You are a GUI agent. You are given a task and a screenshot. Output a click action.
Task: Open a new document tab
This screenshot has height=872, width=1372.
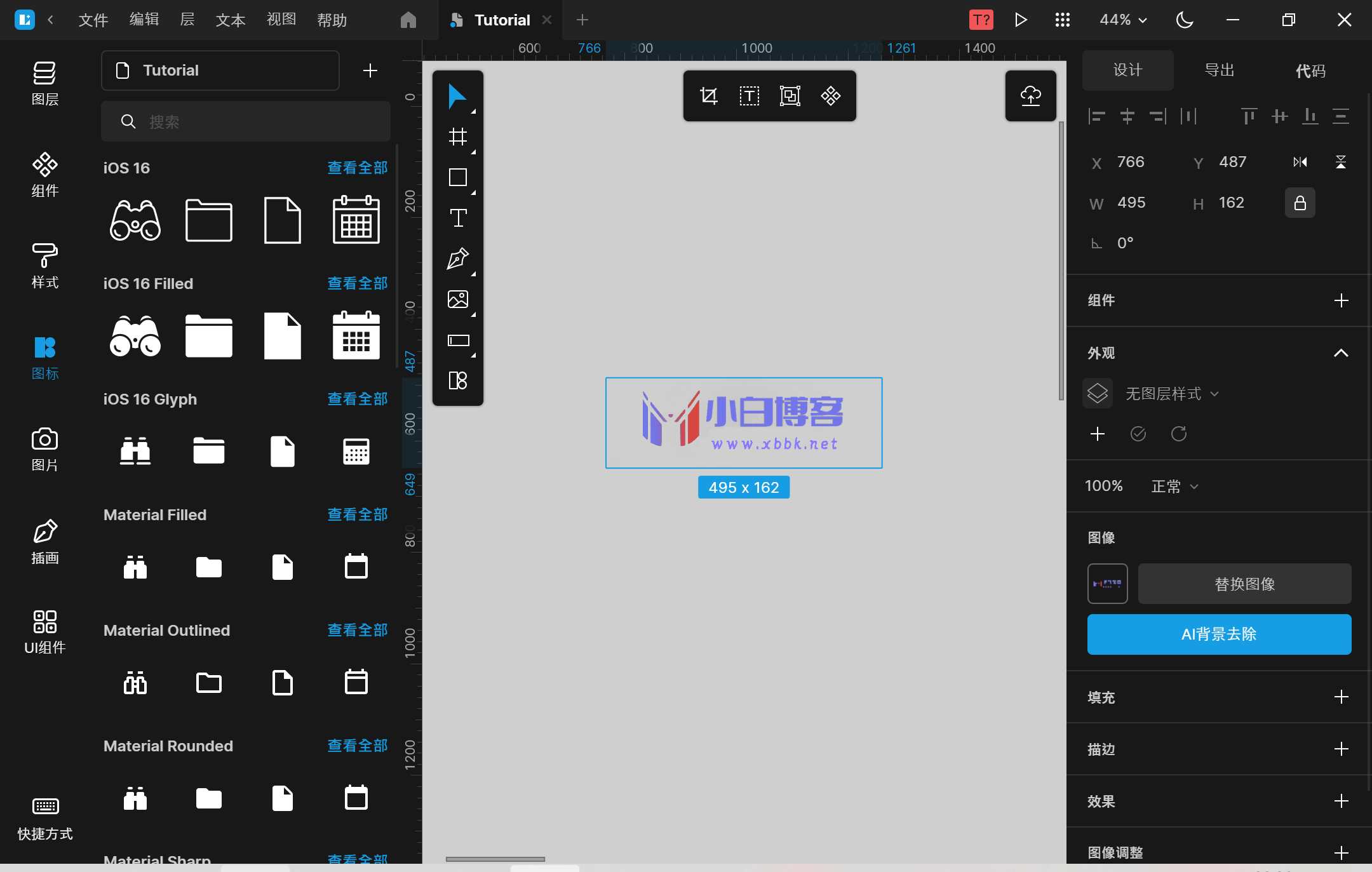pyautogui.click(x=582, y=20)
